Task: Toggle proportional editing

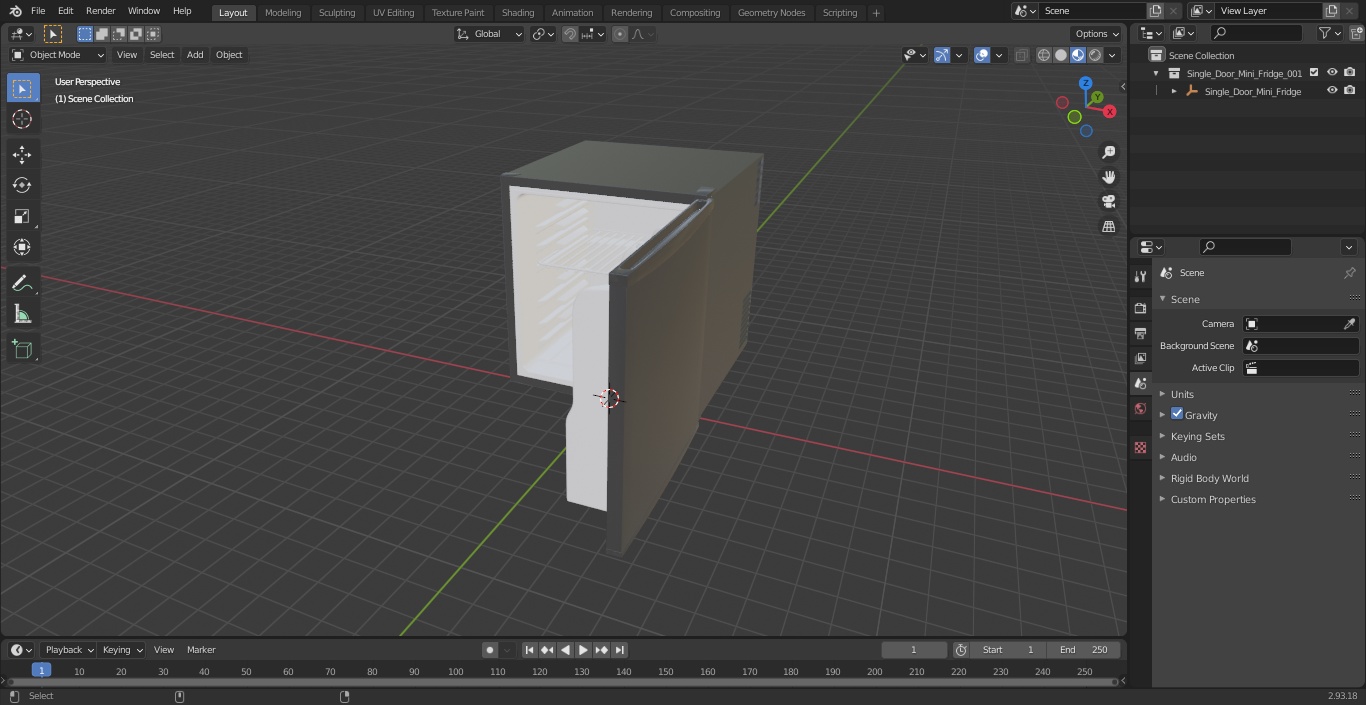Action: point(620,34)
